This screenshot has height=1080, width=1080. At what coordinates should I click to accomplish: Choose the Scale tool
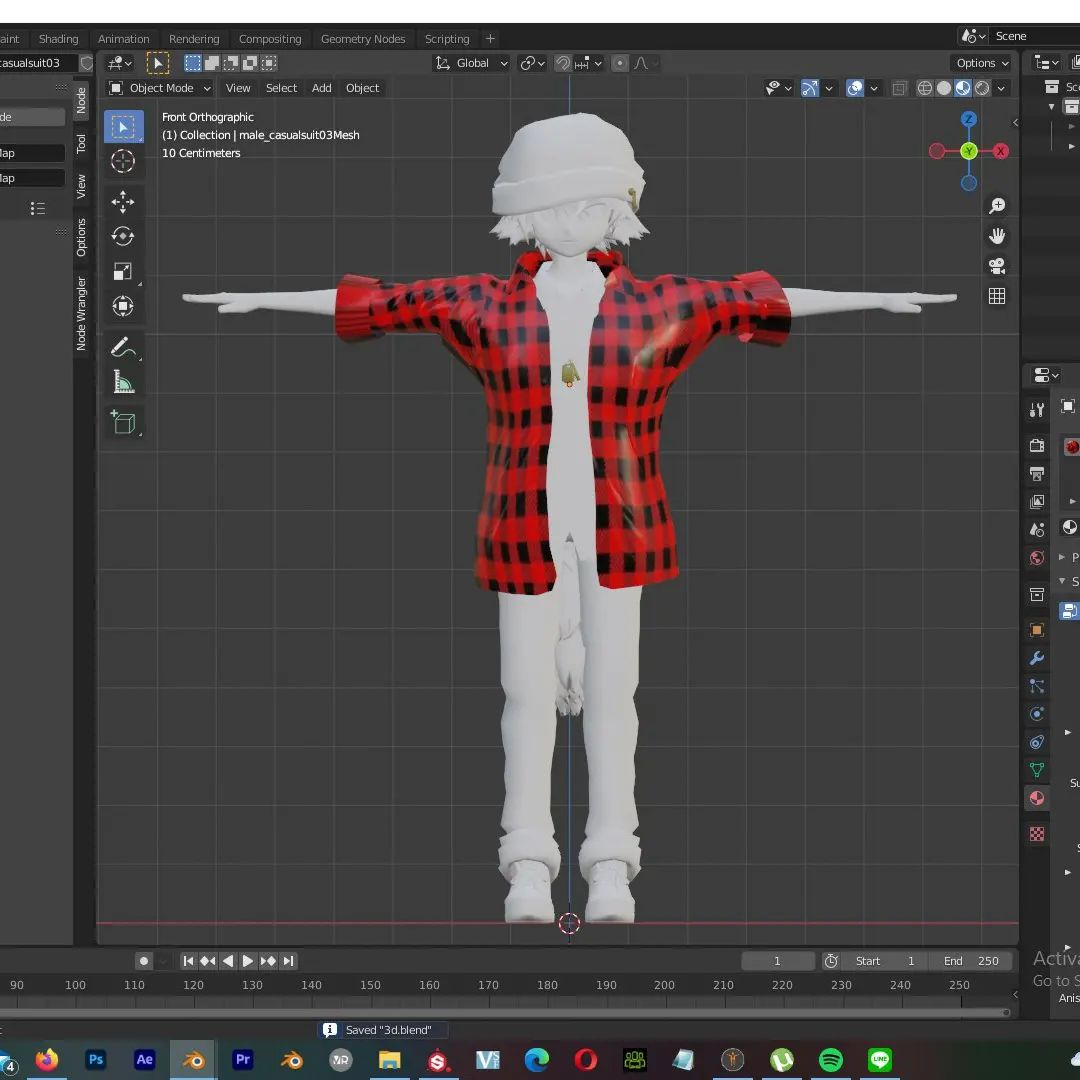(123, 272)
